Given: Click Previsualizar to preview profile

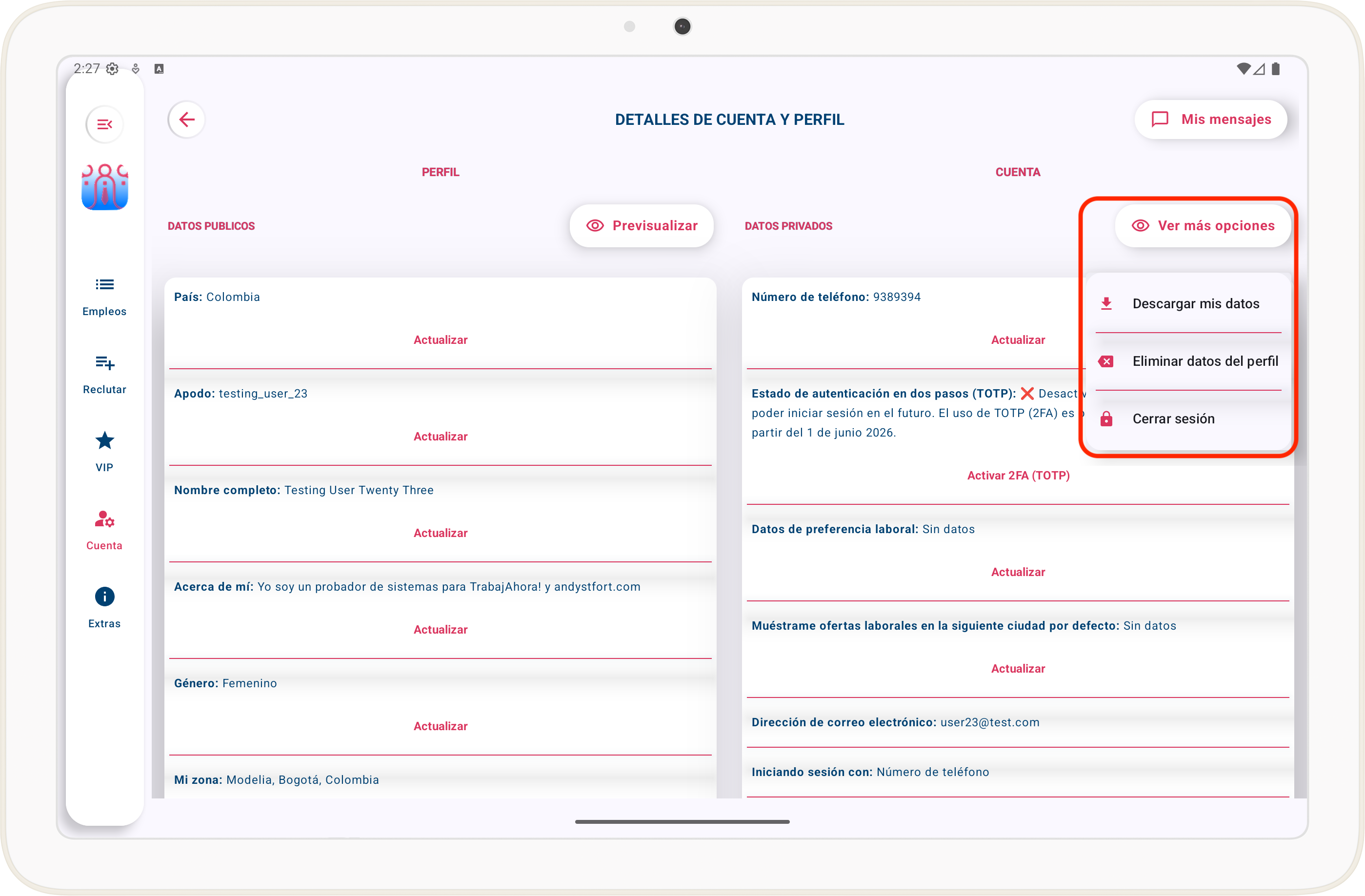Looking at the screenshot, I should click(641, 226).
